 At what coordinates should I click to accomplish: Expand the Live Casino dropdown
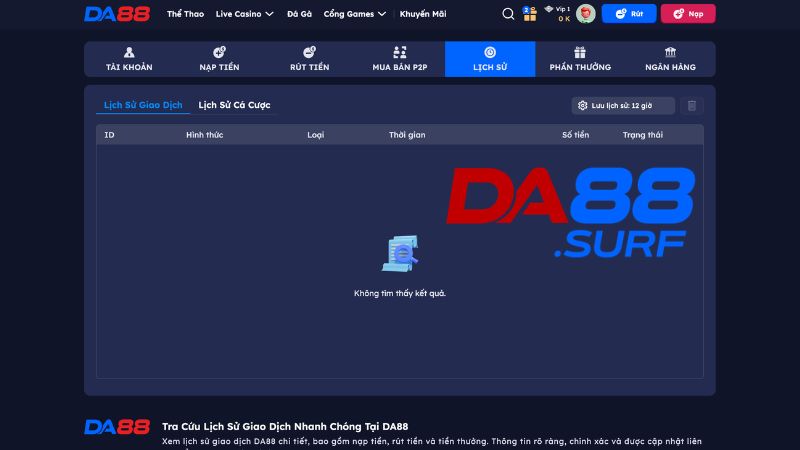pyautogui.click(x=244, y=14)
